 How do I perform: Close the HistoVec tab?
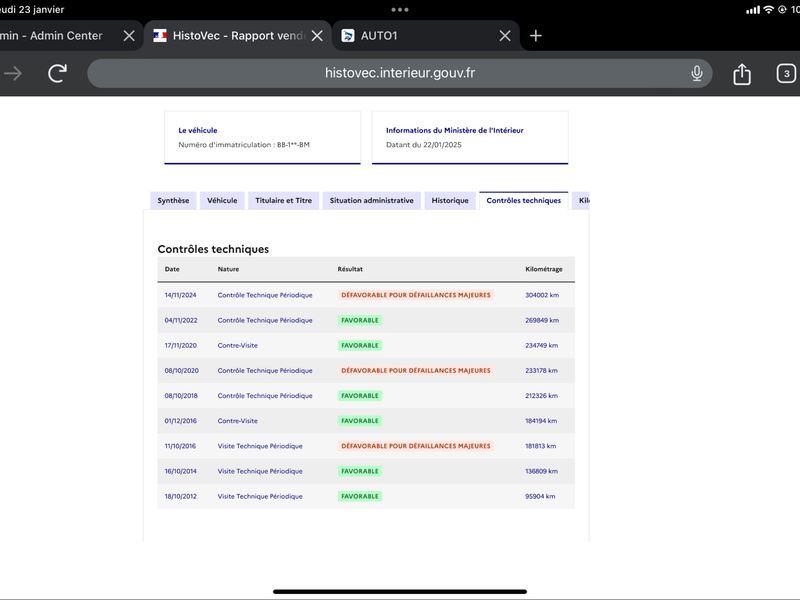[x=317, y=36]
